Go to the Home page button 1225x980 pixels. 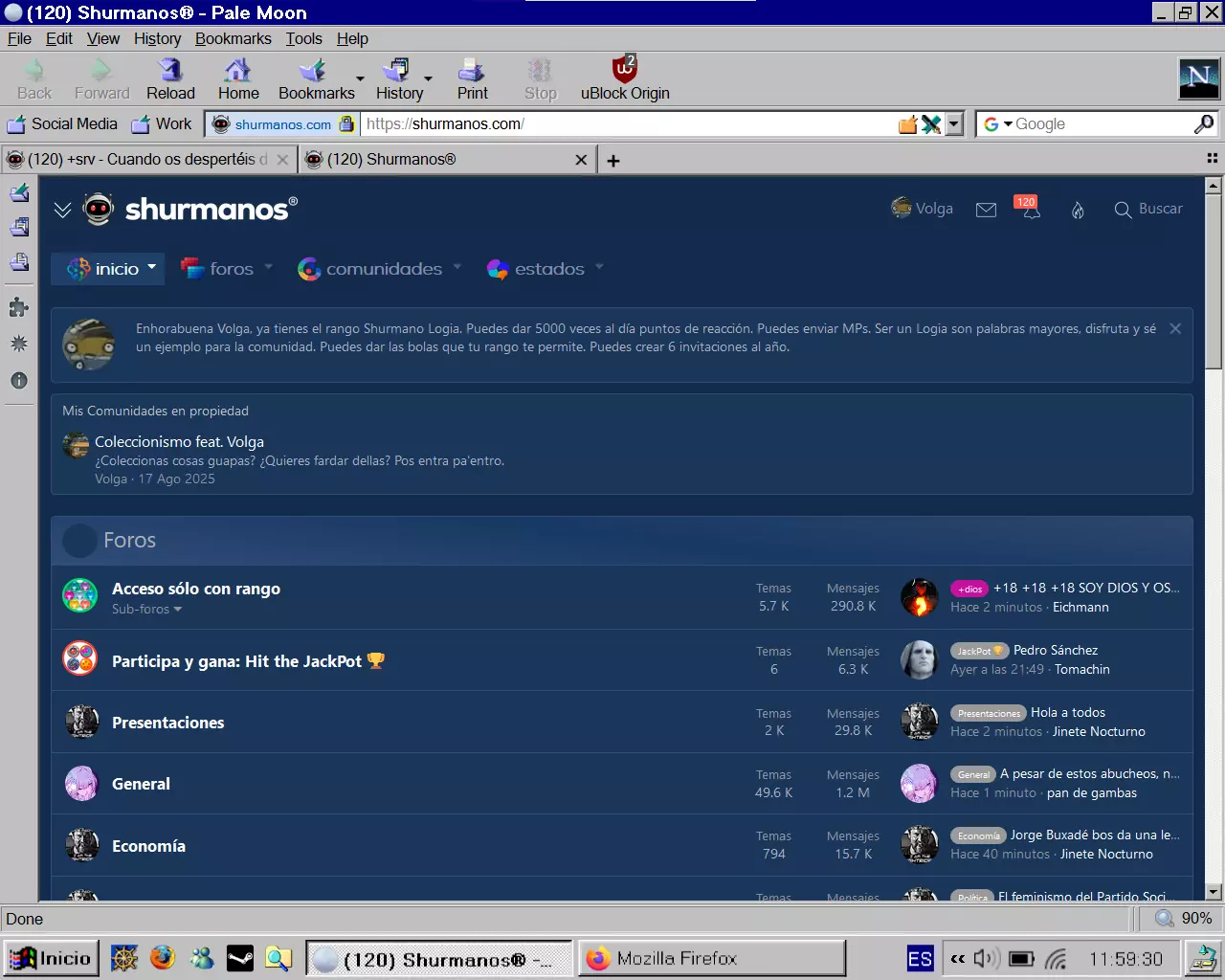(x=238, y=79)
